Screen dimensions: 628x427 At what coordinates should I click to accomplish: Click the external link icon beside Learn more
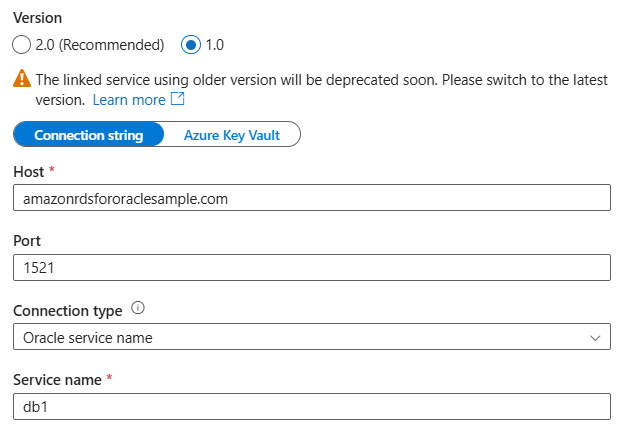[x=178, y=100]
